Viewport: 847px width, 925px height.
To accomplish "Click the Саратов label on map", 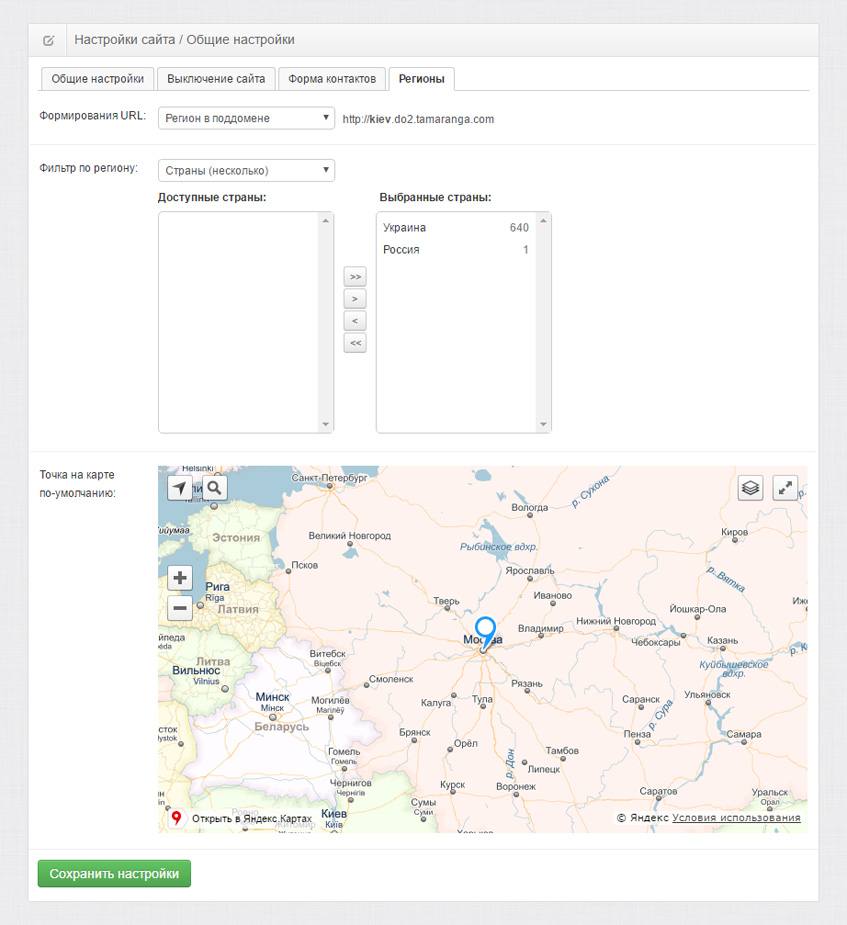I will click(x=658, y=791).
